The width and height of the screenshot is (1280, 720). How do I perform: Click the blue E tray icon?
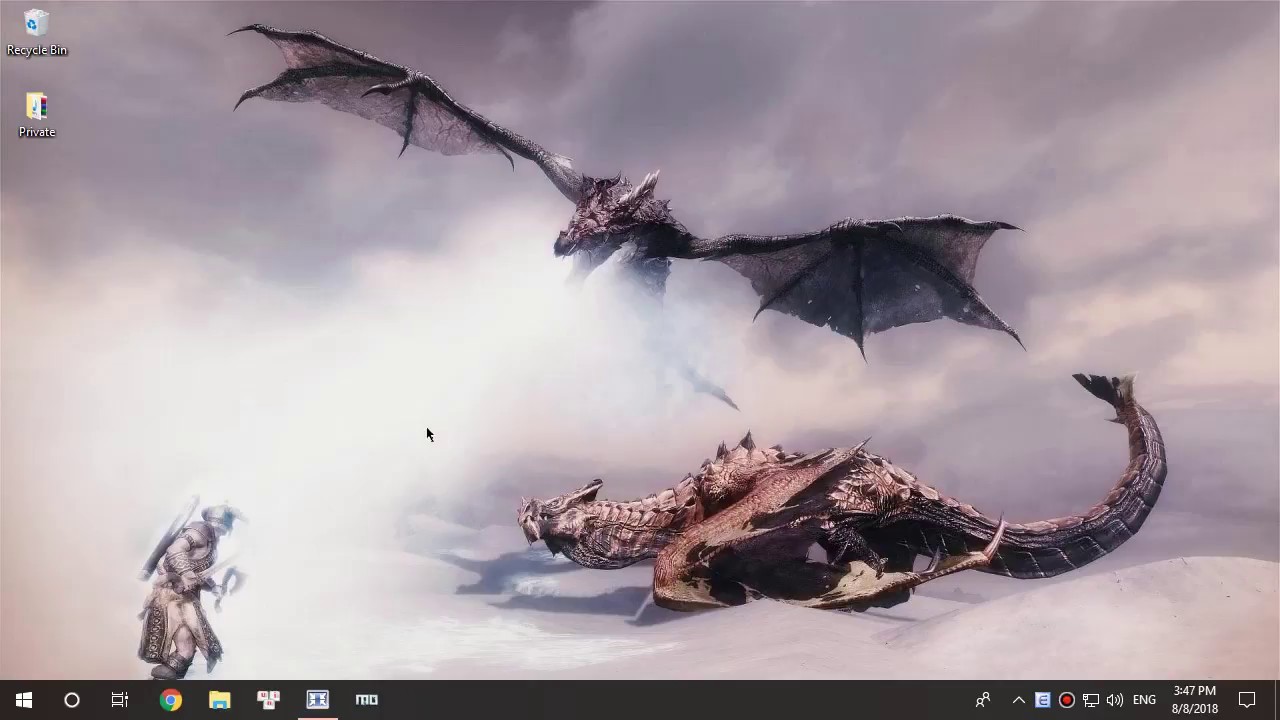[1042, 700]
